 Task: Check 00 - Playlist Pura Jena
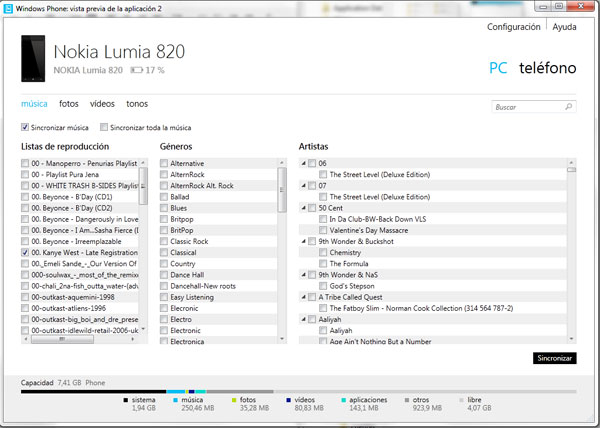click(x=25, y=174)
